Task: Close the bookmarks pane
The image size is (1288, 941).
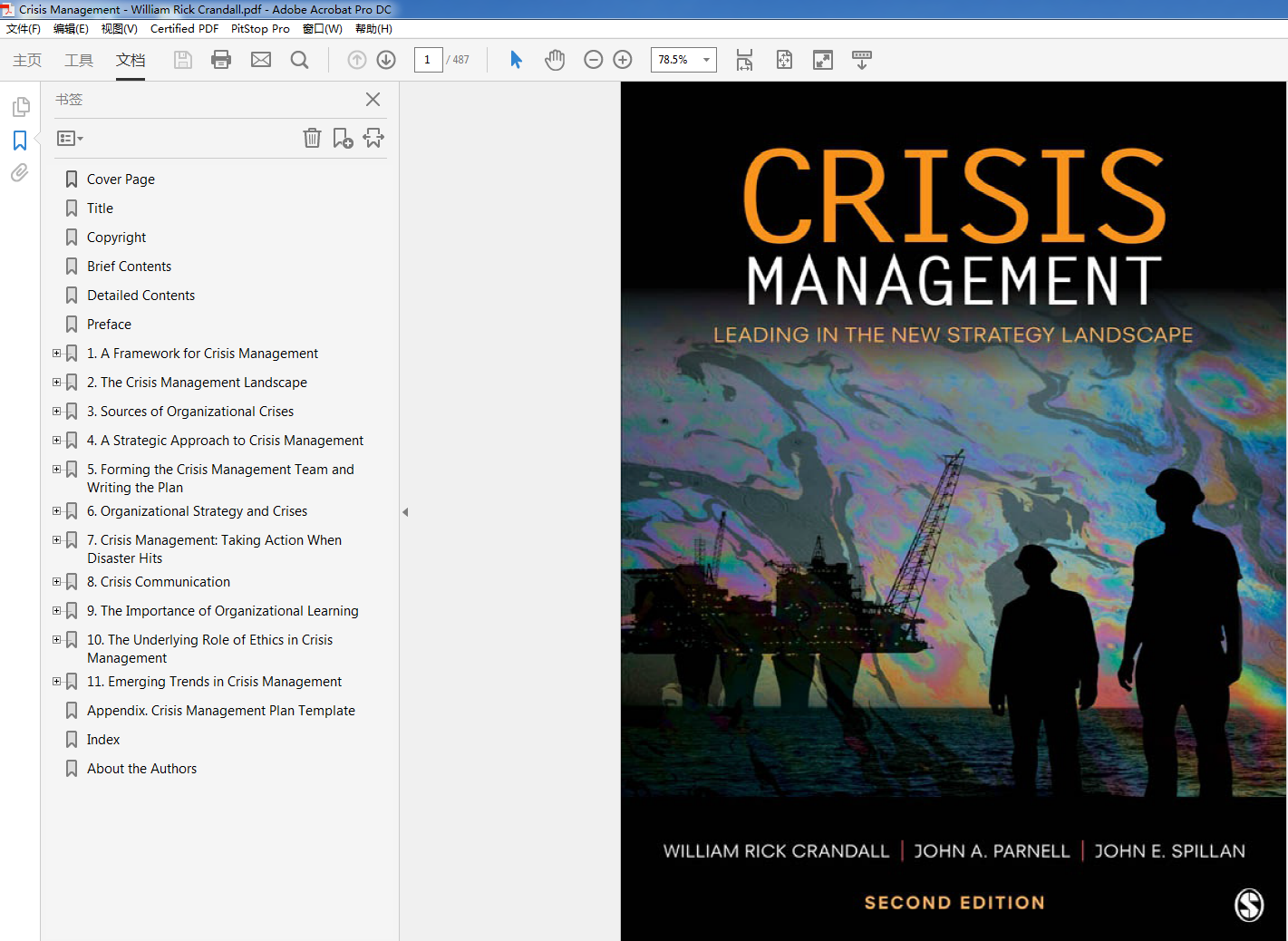Action: 373,100
